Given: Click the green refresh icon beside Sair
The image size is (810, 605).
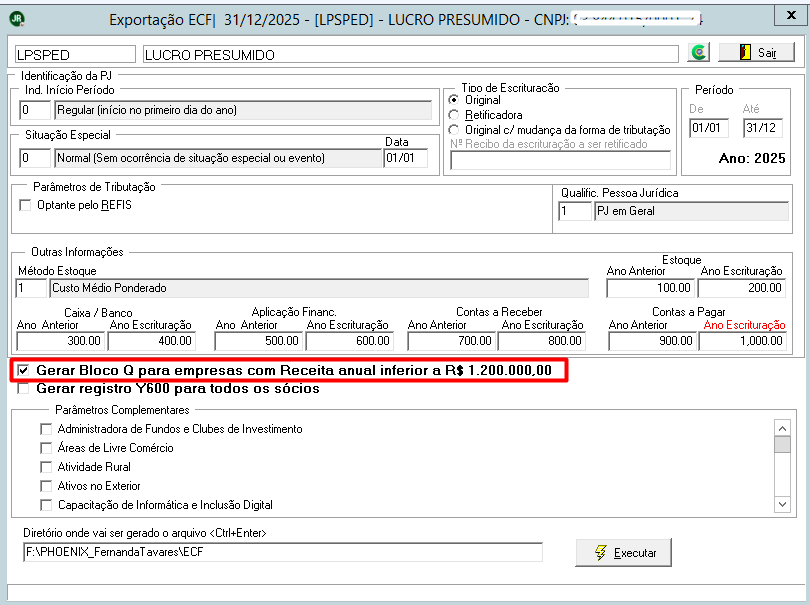Looking at the screenshot, I should pyautogui.click(x=698, y=52).
